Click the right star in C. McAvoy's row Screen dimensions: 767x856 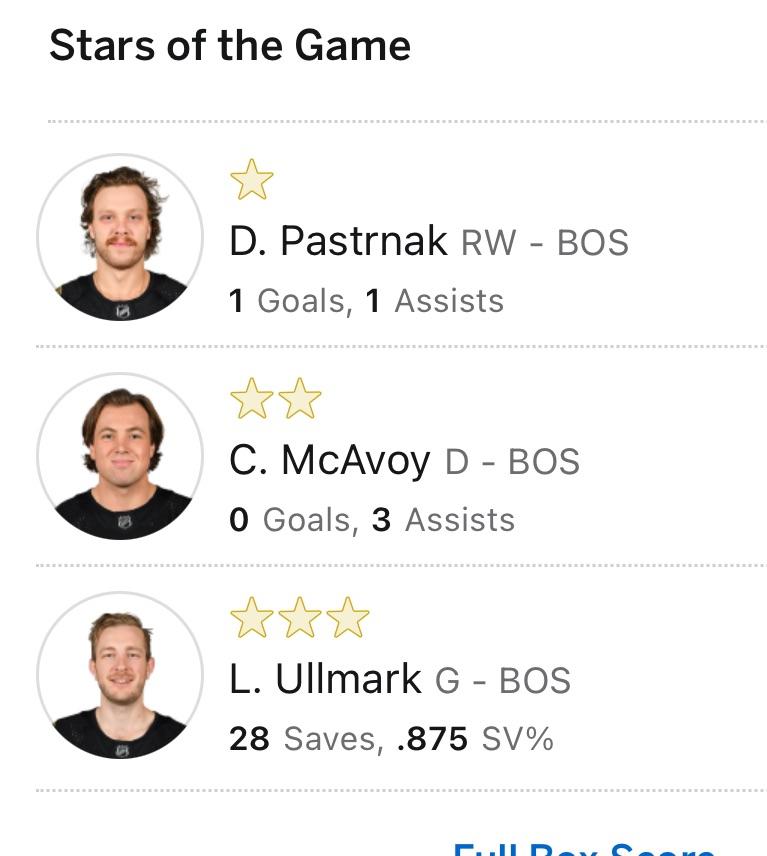(299, 400)
